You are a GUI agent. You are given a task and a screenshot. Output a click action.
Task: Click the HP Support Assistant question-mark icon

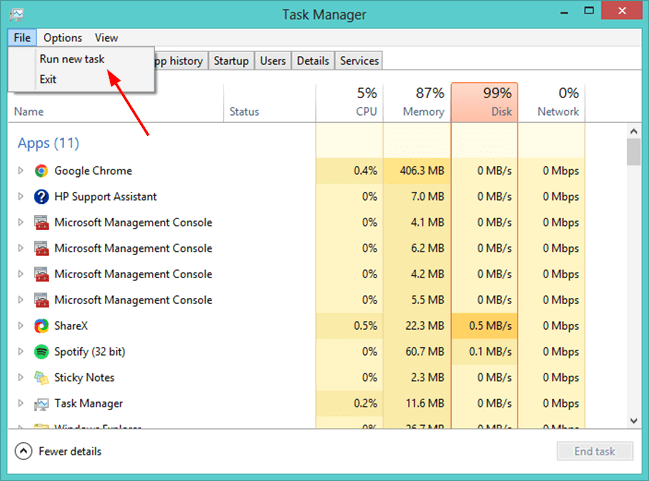(41, 196)
